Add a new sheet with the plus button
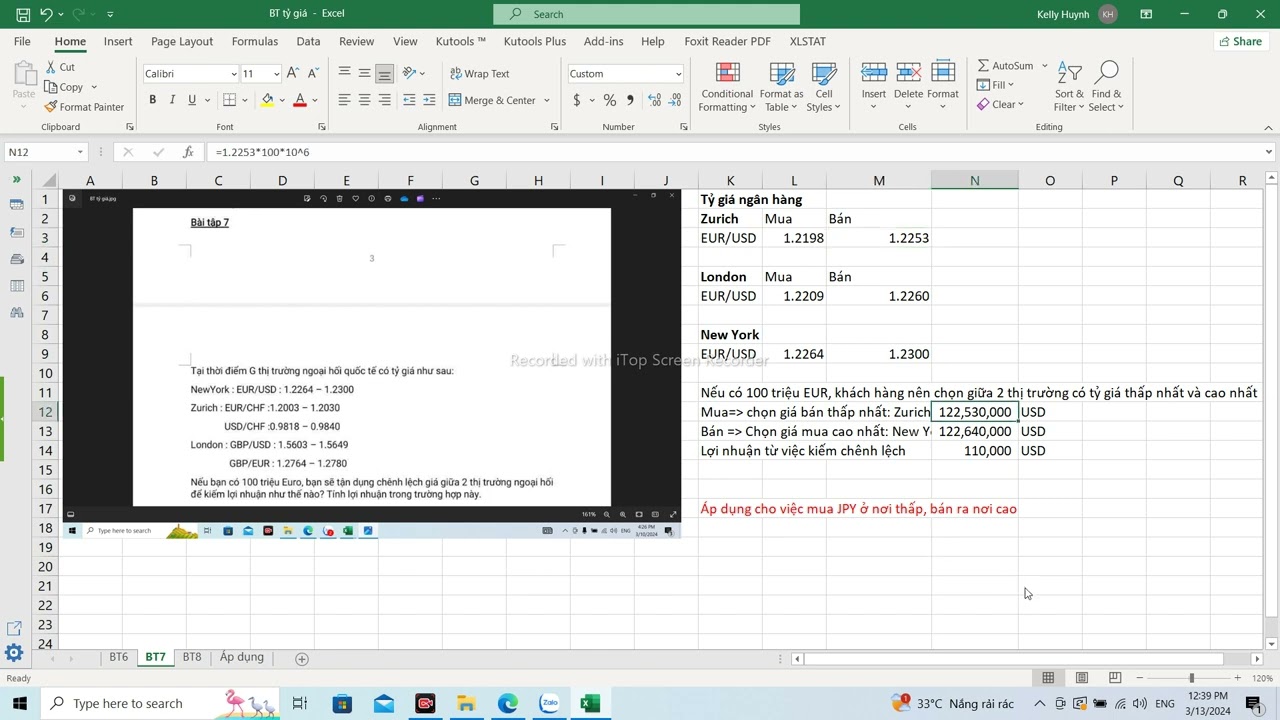The height and width of the screenshot is (720, 1280). tap(302, 658)
